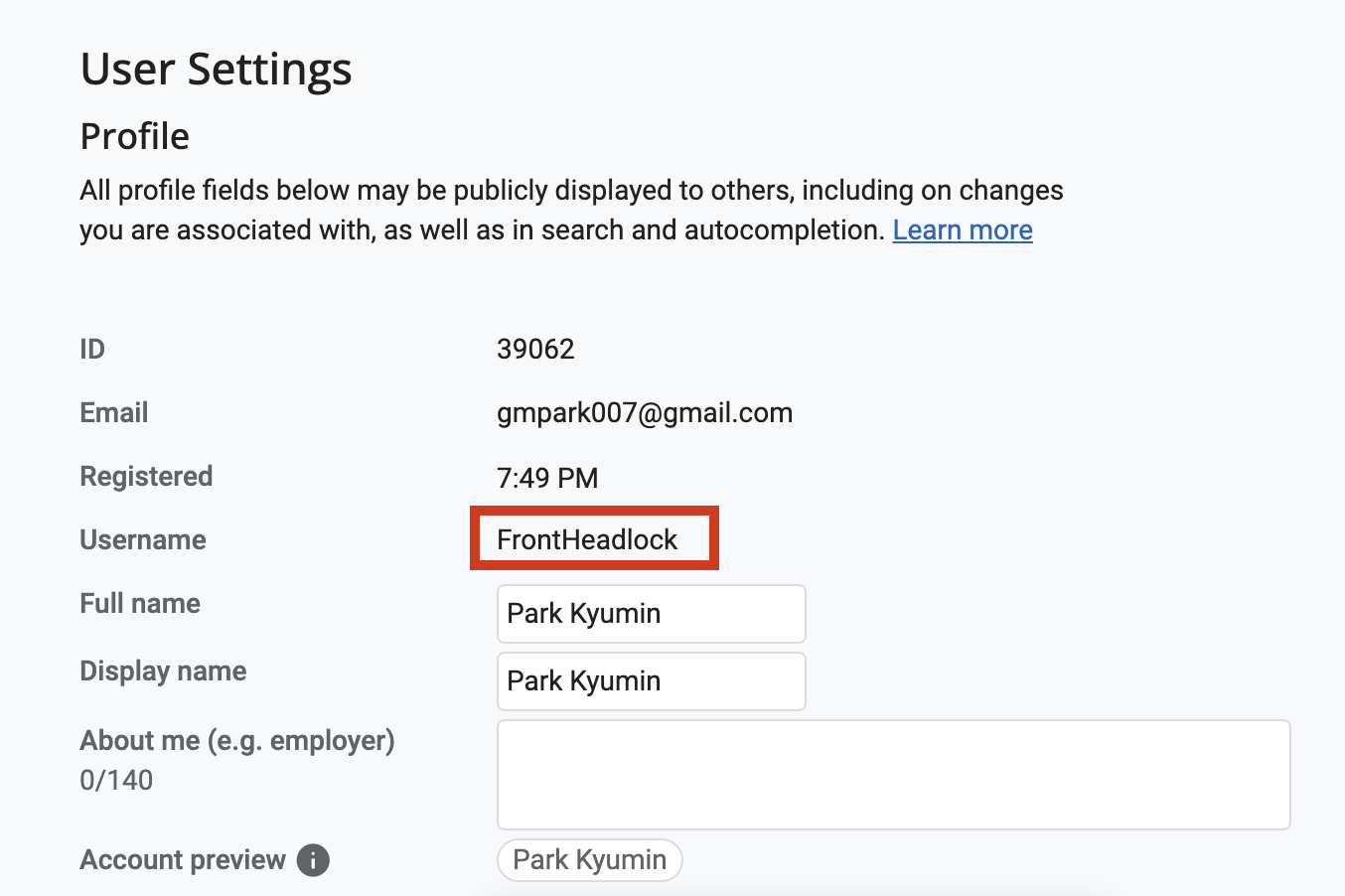
Task: Click the About me (e.g. employer) label
Action: click(237, 741)
